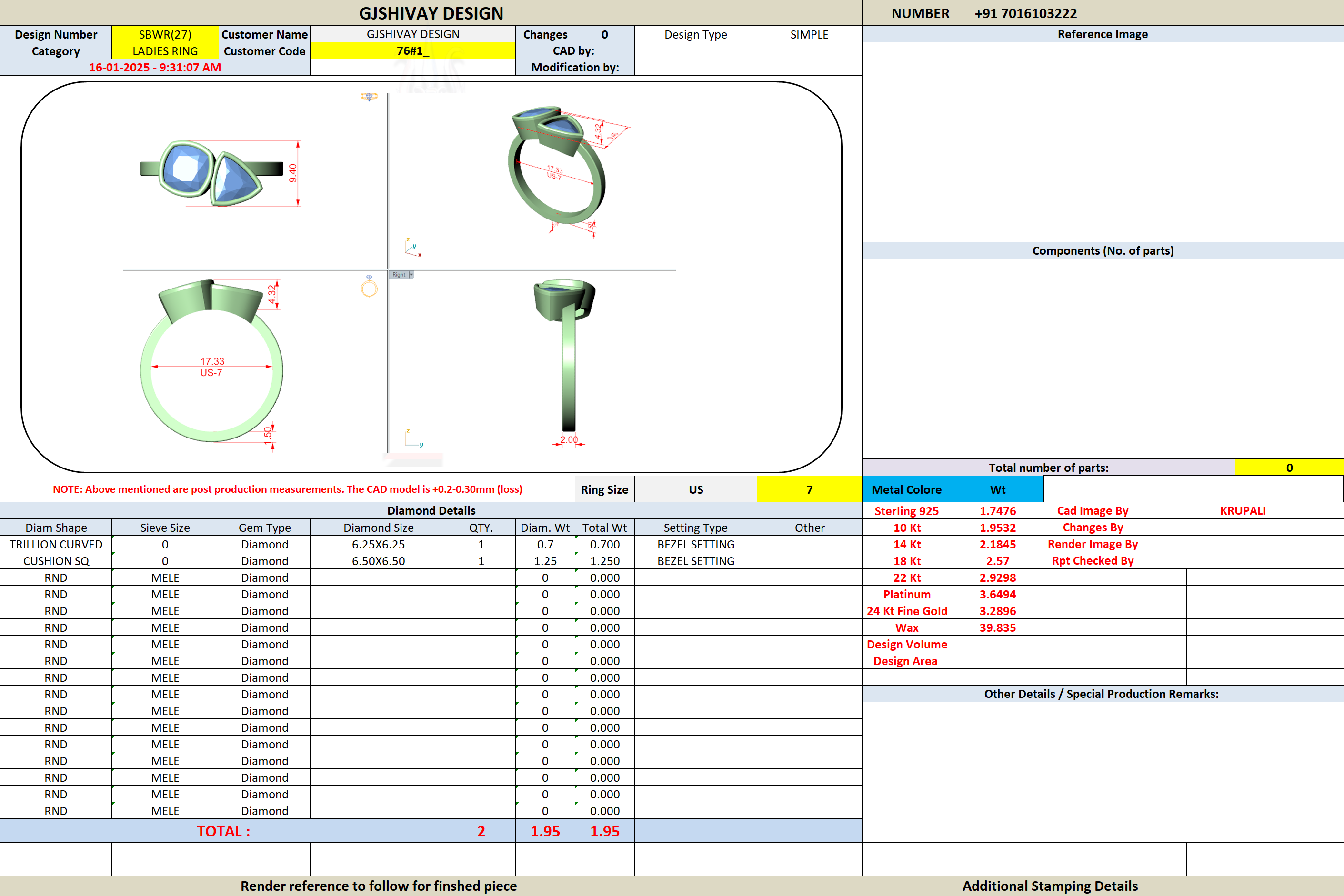Click the empty CAD by value cell
This screenshot has width=1344, height=896.
[748, 51]
